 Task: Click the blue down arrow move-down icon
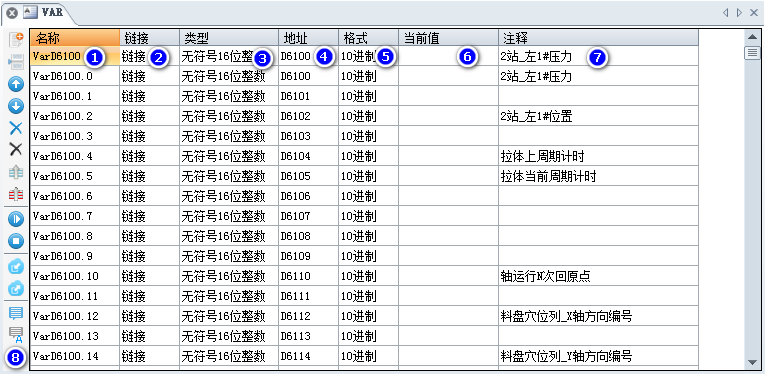(x=16, y=106)
